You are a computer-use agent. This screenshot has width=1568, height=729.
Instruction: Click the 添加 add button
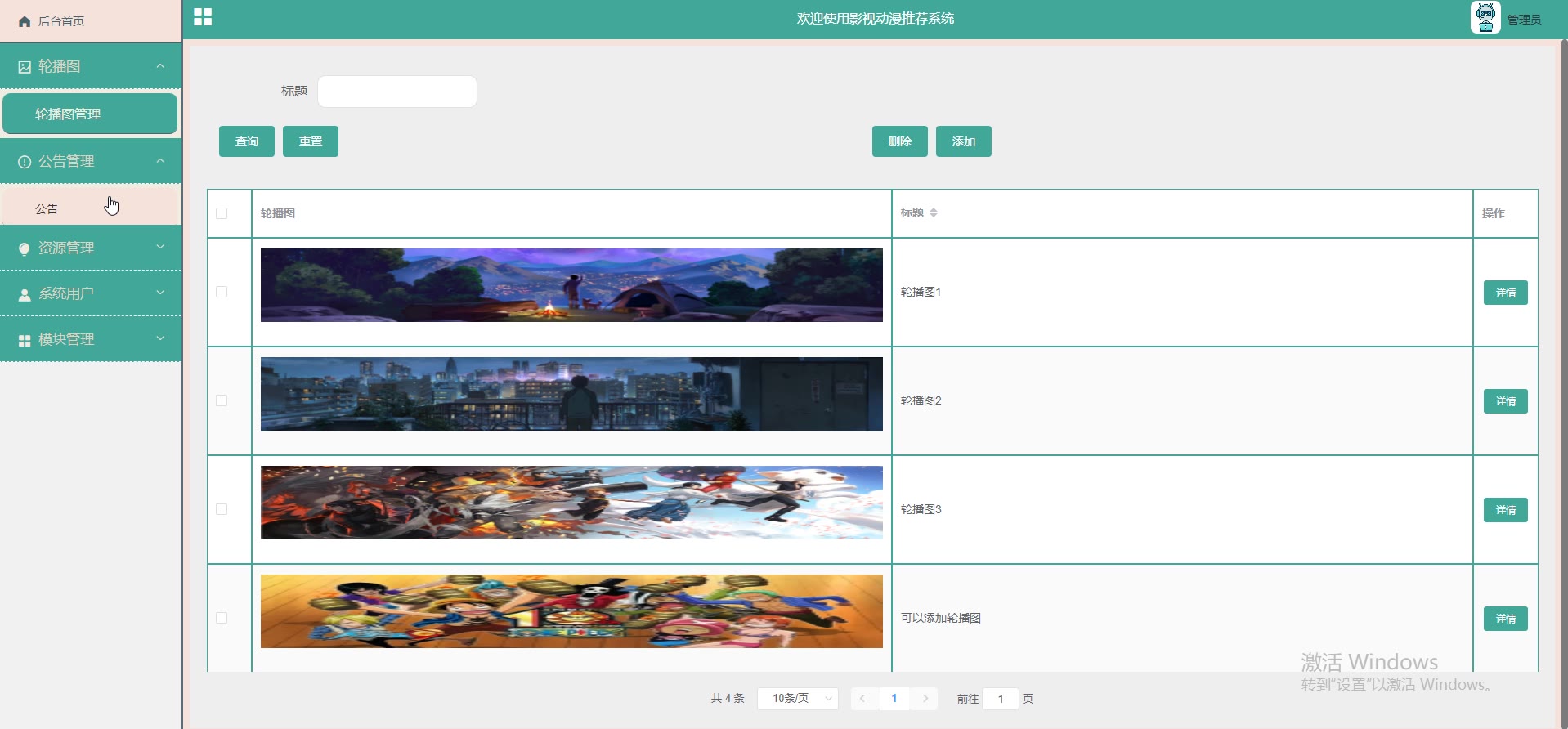pyautogui.click(x=964, y=141)
